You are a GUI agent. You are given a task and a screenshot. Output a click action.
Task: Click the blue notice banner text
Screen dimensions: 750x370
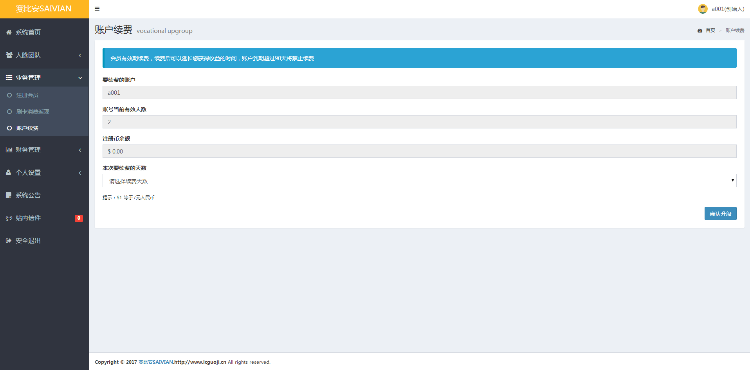pos(212,59)
